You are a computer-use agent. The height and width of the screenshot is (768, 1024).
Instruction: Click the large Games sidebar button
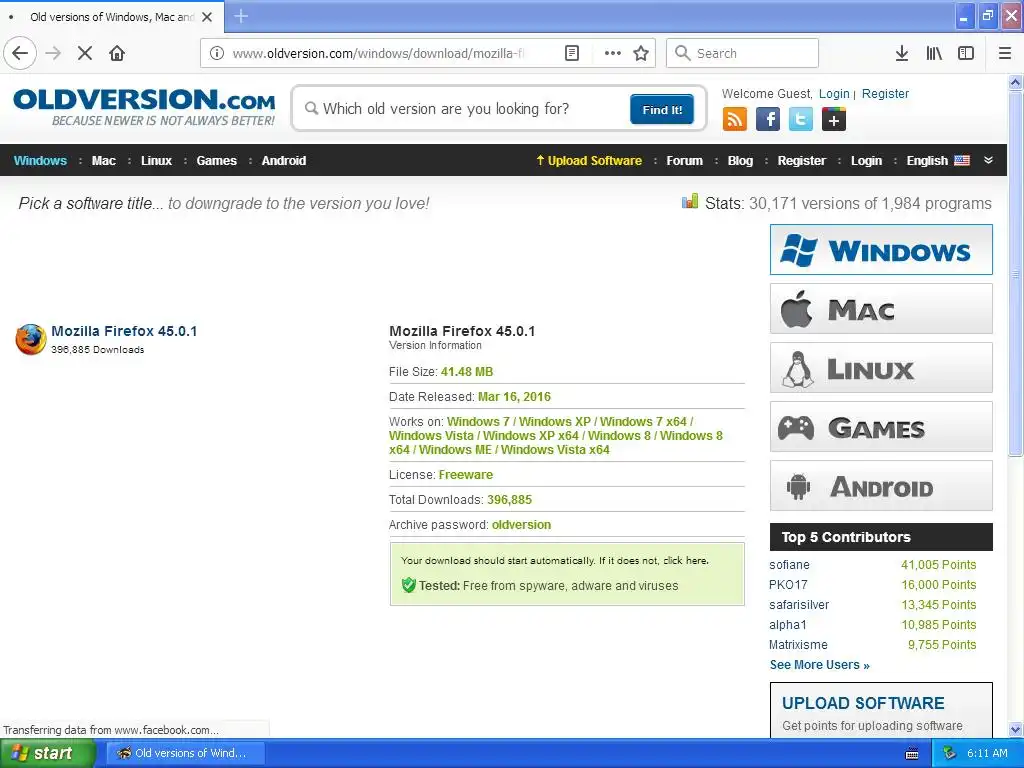tap(881, 426)
